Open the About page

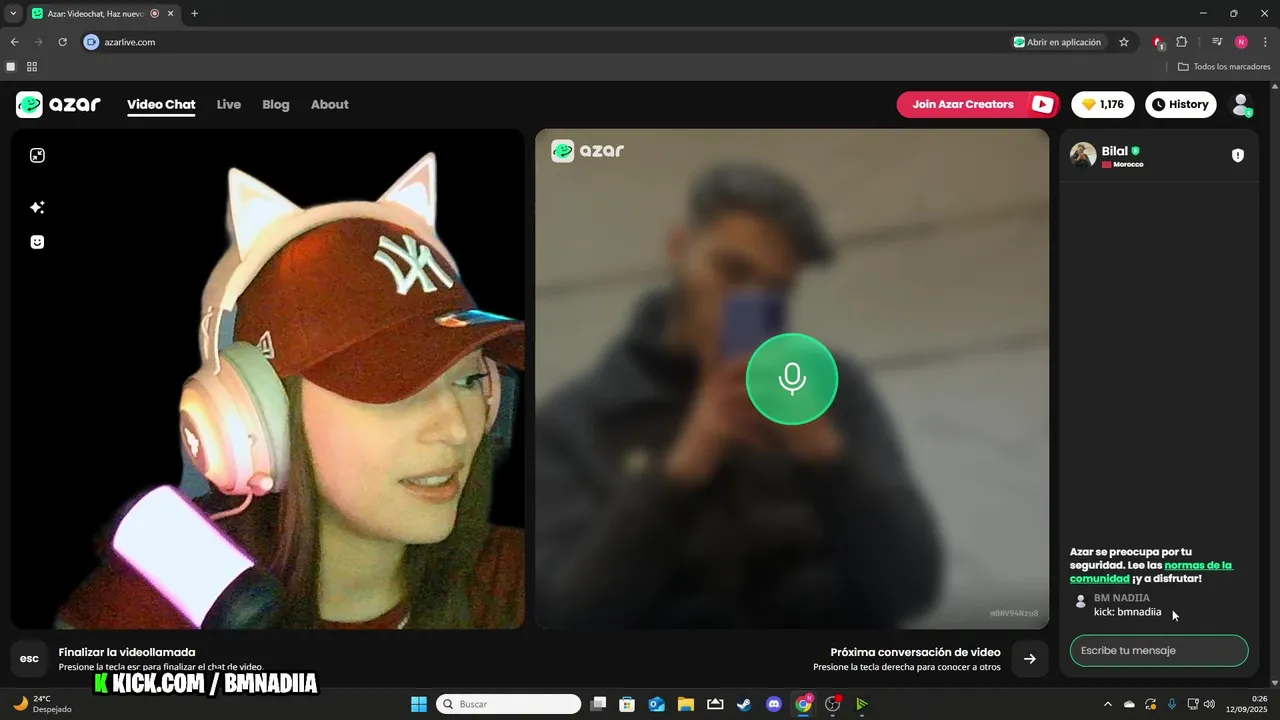pos(330,104)
